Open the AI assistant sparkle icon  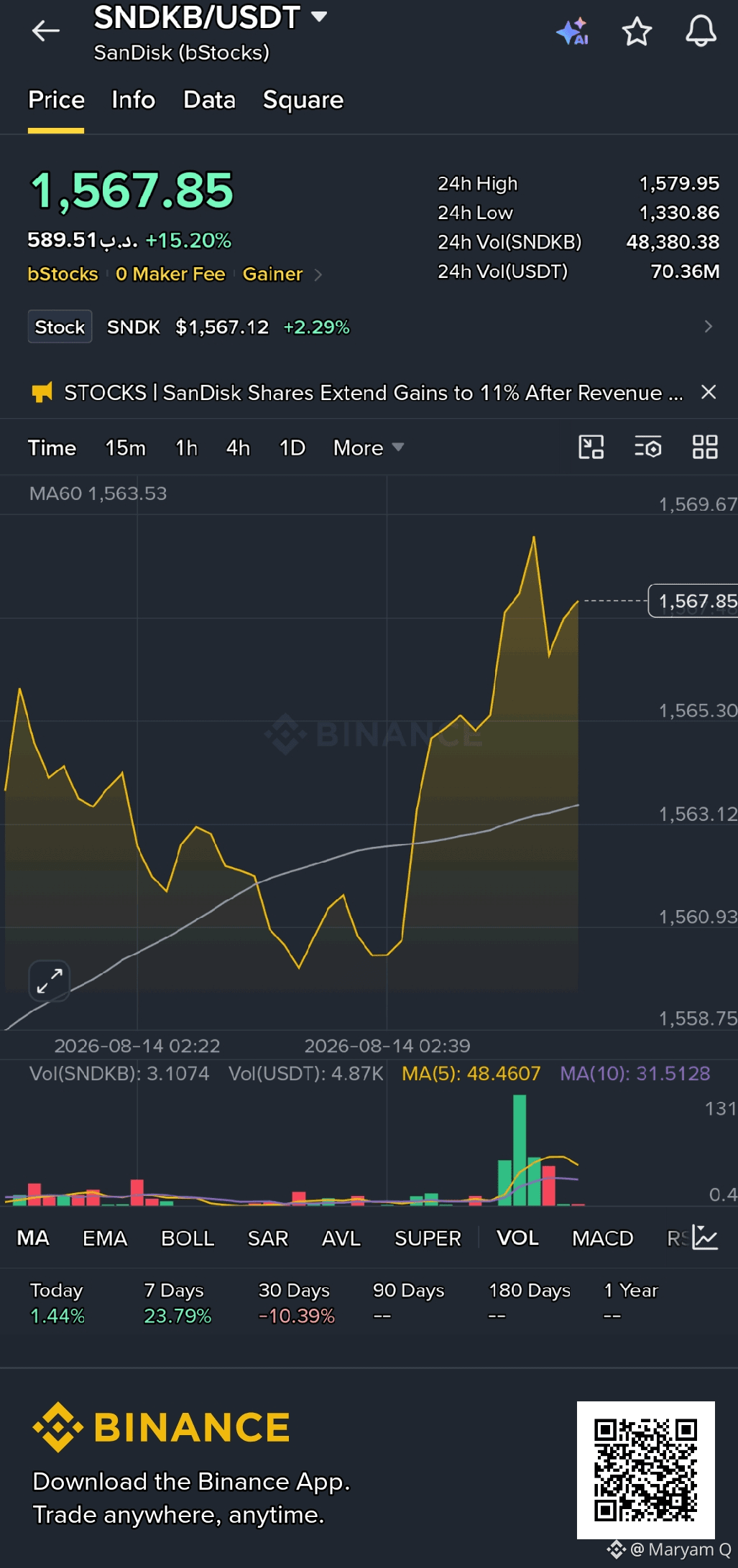(x=573, y=32)
